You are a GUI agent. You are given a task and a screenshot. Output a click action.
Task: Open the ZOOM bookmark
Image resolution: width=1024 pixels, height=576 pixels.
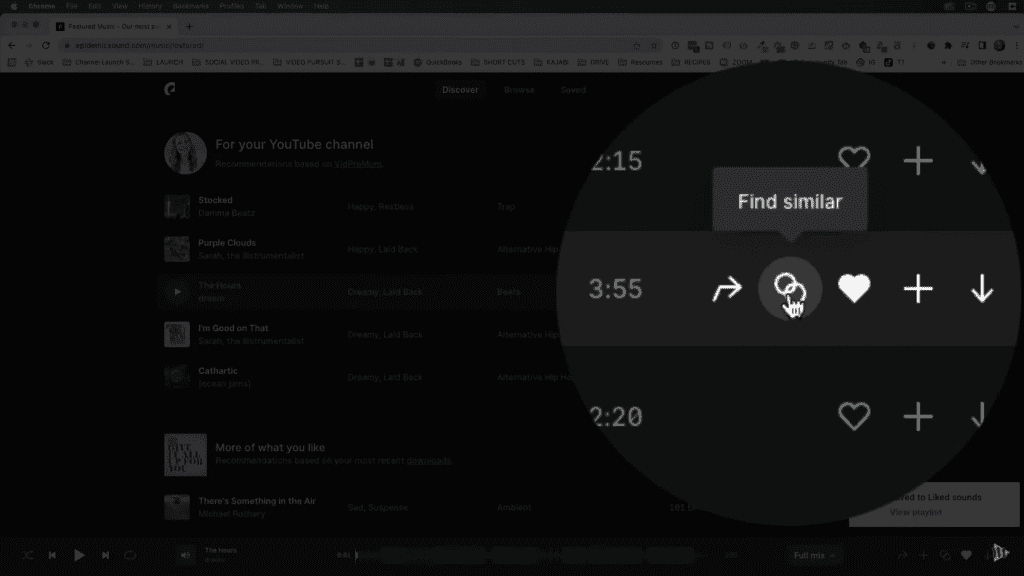(736, 63)
